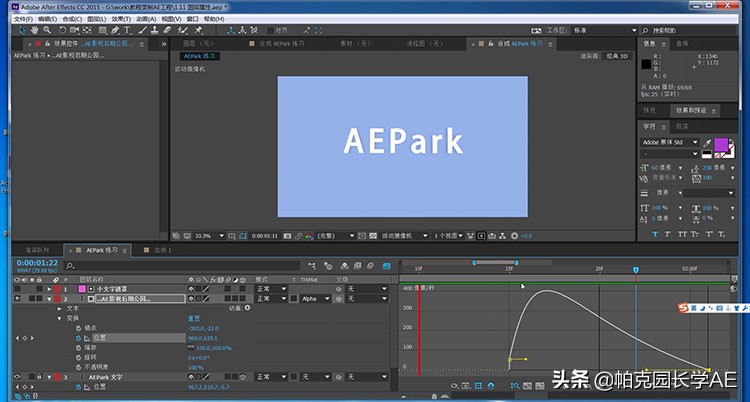The image size is (750, 402).
Task: Collapse layer 2 twirl arrow
Action: (x=49, y=299)
